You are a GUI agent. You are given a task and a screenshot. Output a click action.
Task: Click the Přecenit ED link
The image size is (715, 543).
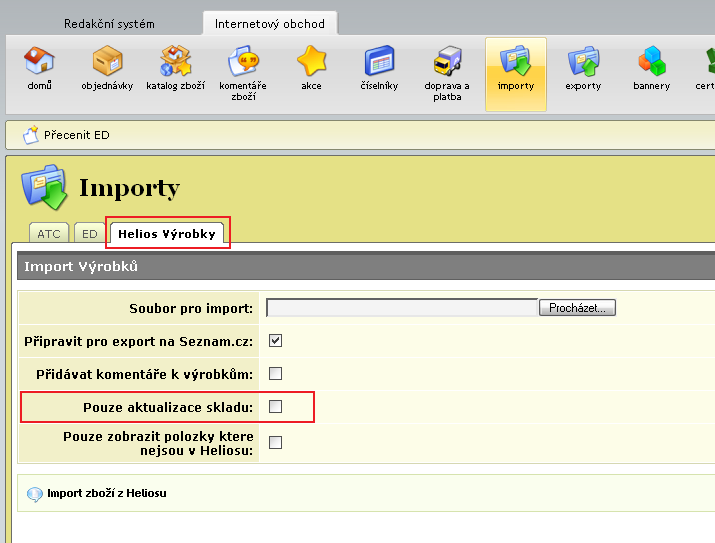tap(77, 135)
